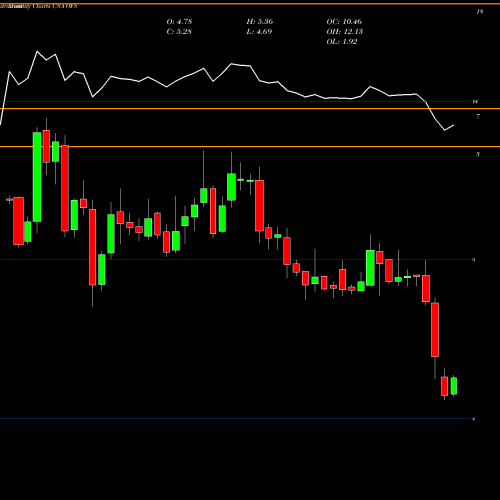Click the 14 axis label by the blue line
The image size is (500, 500).
[475, 101]
